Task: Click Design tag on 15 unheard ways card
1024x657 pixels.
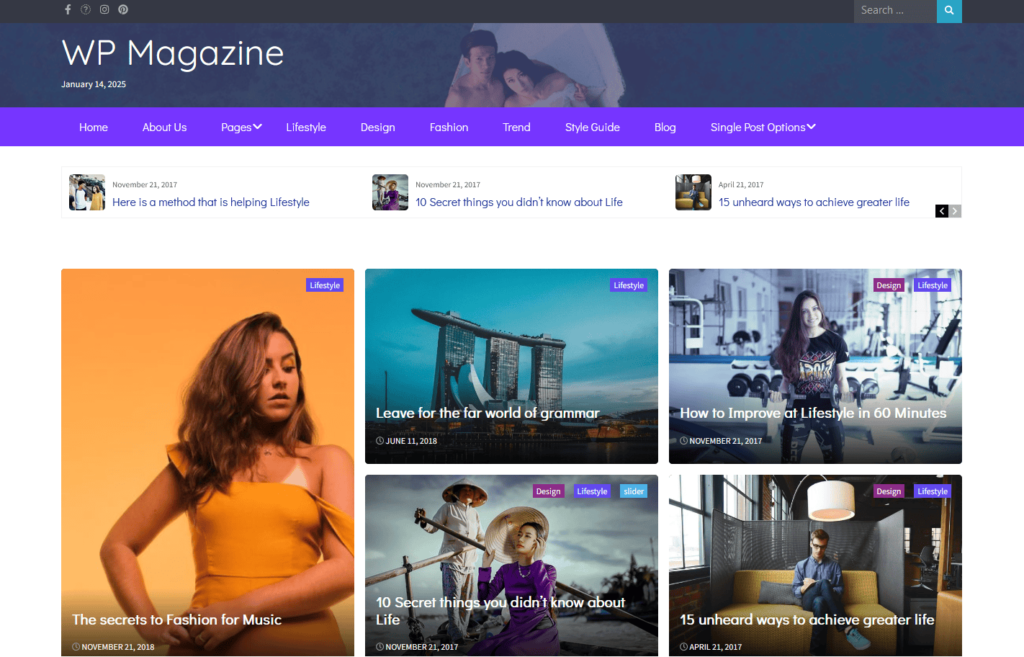Action: tap(888, 492)
